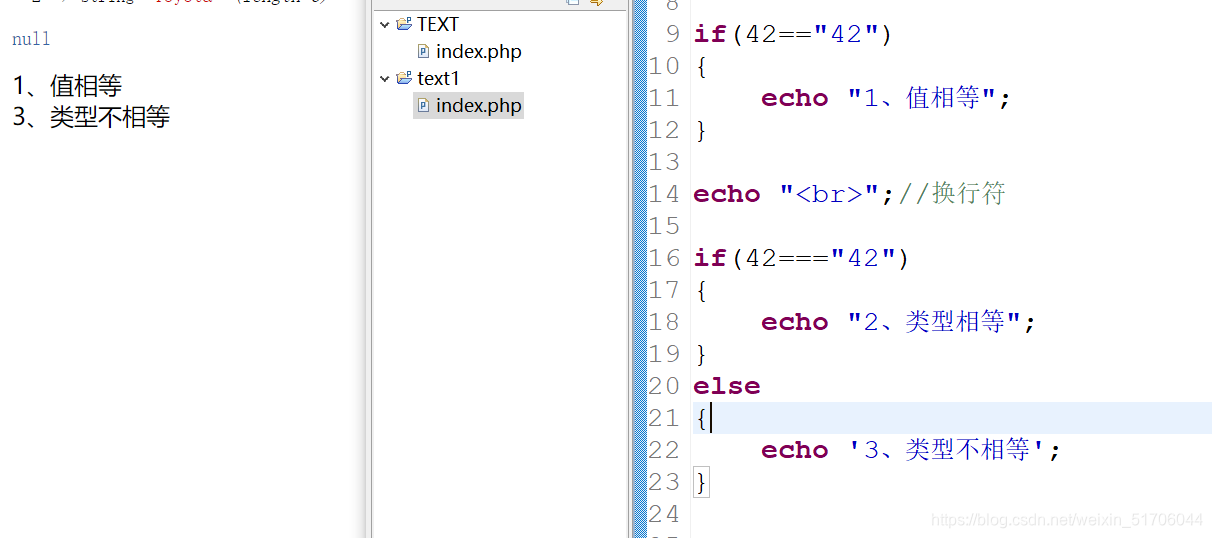The image size is (1212, 538).
Task: Click line number 11 in gutter
Action: 664,98
